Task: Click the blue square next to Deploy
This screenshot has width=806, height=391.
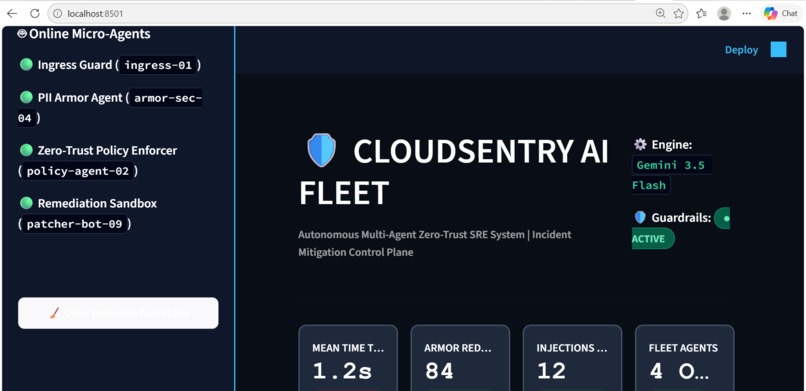Action: [x=778, y=49]
